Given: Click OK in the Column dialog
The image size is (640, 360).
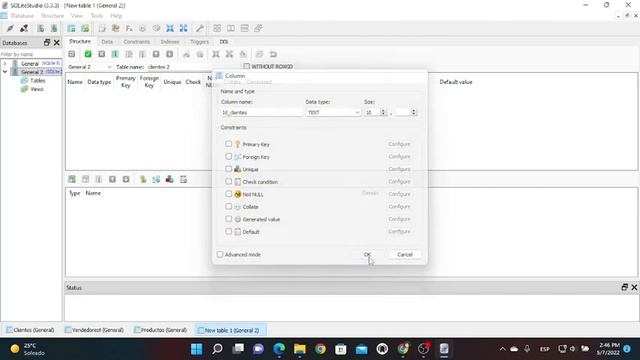Looking at the screenshot, I should coord(367,254).
